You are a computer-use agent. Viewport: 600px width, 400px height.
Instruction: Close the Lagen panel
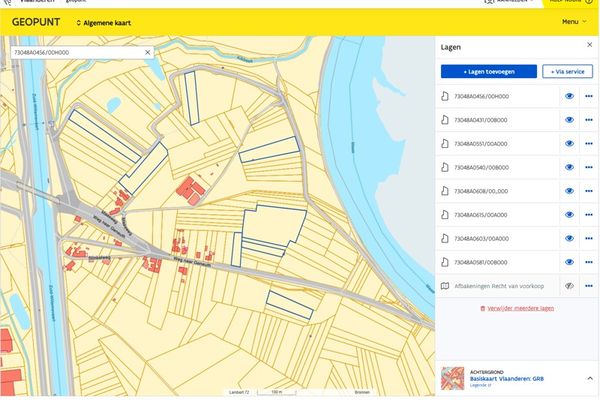point(588,46)
